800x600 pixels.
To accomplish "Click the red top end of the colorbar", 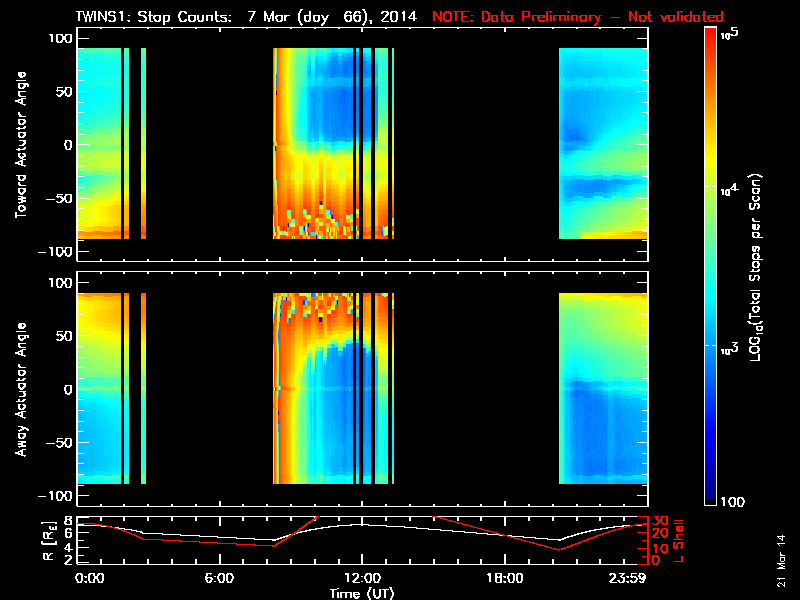I will click(711, 40).
